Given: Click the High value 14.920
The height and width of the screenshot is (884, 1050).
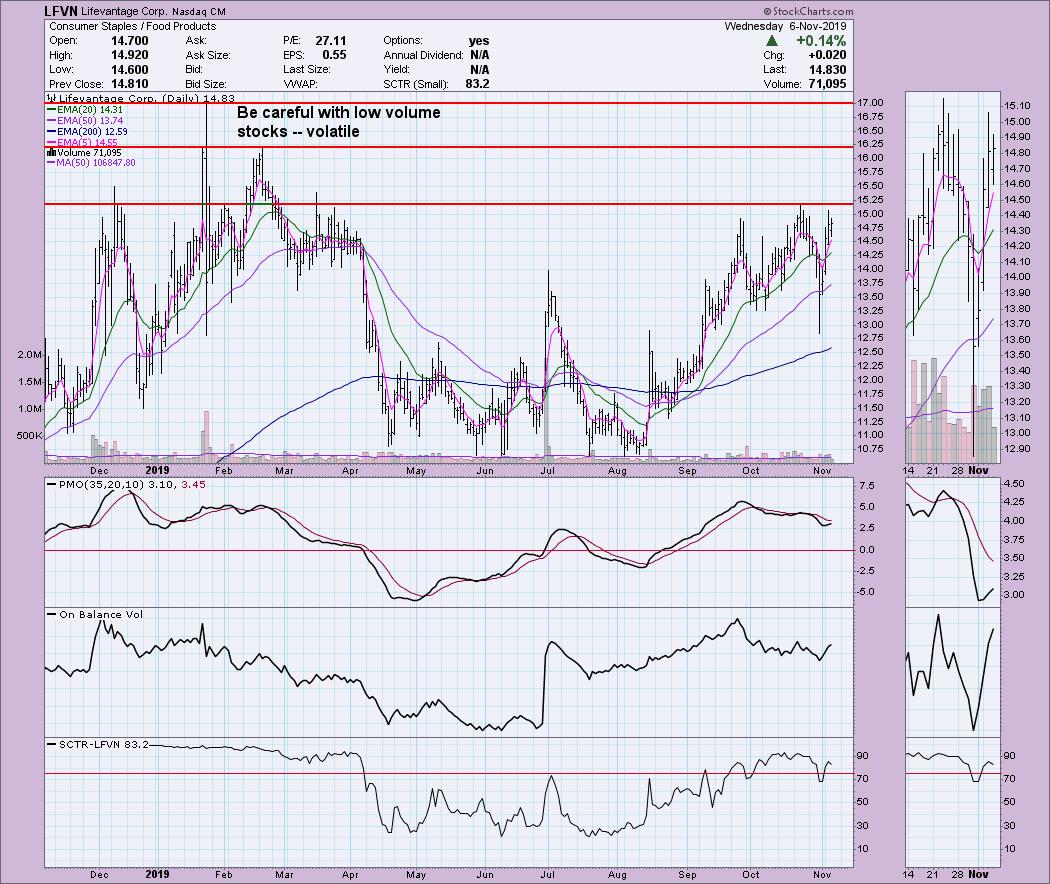Looking at the screenshot, I should pos(130,55).
